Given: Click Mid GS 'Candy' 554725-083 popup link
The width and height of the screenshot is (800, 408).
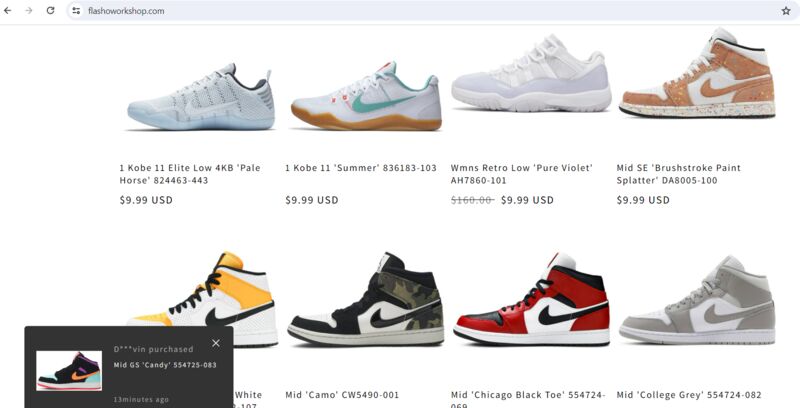Looking at the screenshot, I should pyautogui.click(x=165, y=365).
